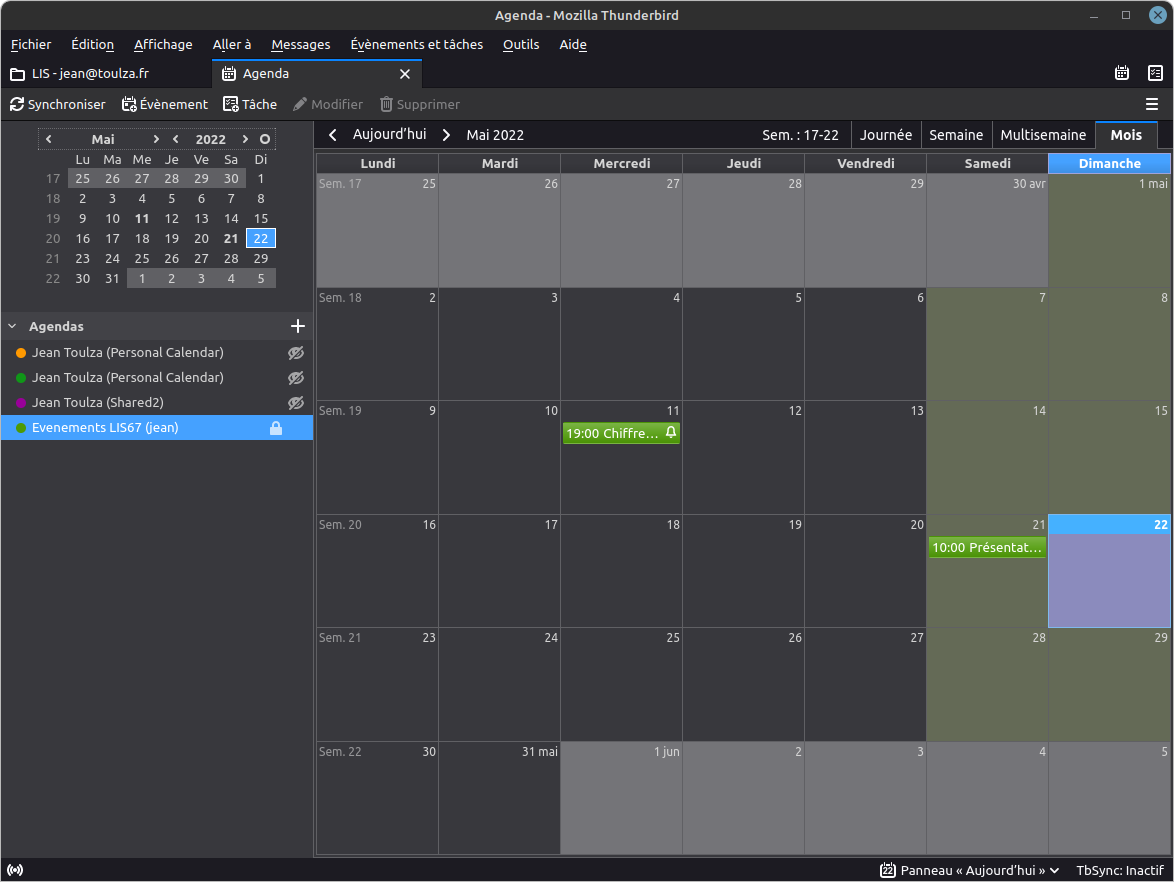Open the tasks tab icon at top right

click(1155, 73)
